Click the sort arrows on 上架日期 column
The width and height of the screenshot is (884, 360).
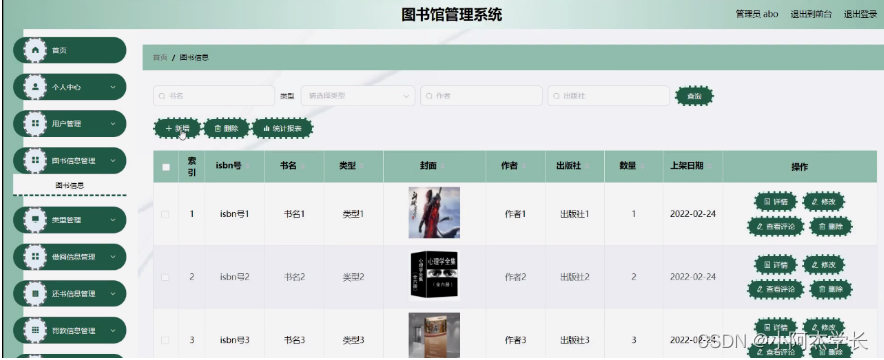[x=709, y=166]
